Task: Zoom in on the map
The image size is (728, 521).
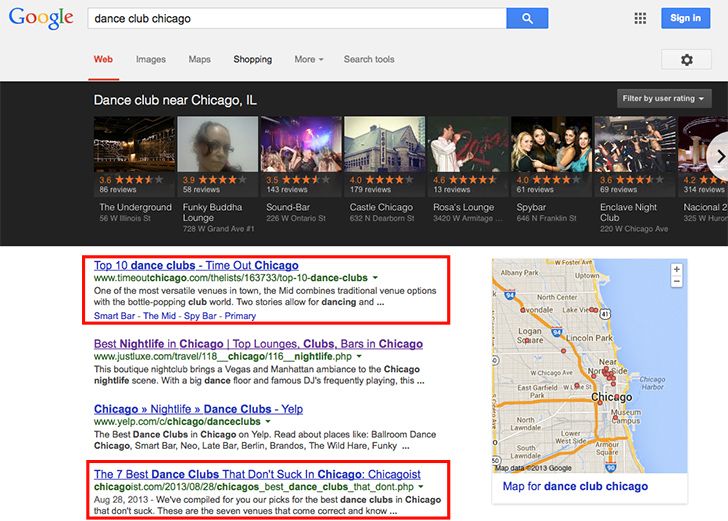Action: [676, 270]
